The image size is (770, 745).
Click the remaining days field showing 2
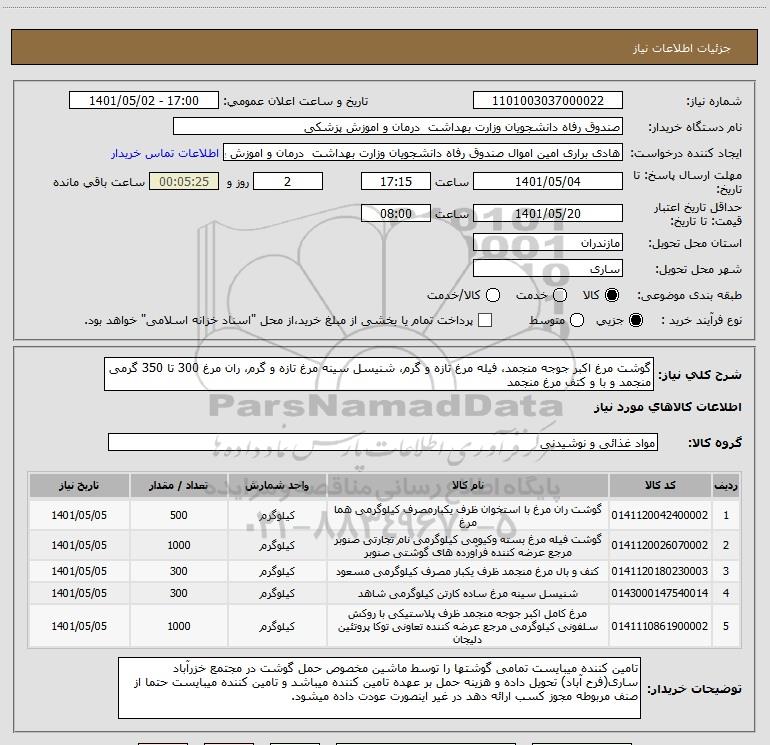[288, 182]
